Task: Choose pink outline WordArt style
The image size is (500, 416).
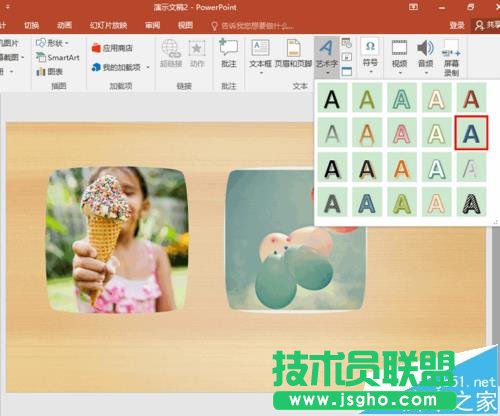Action: (x=402, y=133)
